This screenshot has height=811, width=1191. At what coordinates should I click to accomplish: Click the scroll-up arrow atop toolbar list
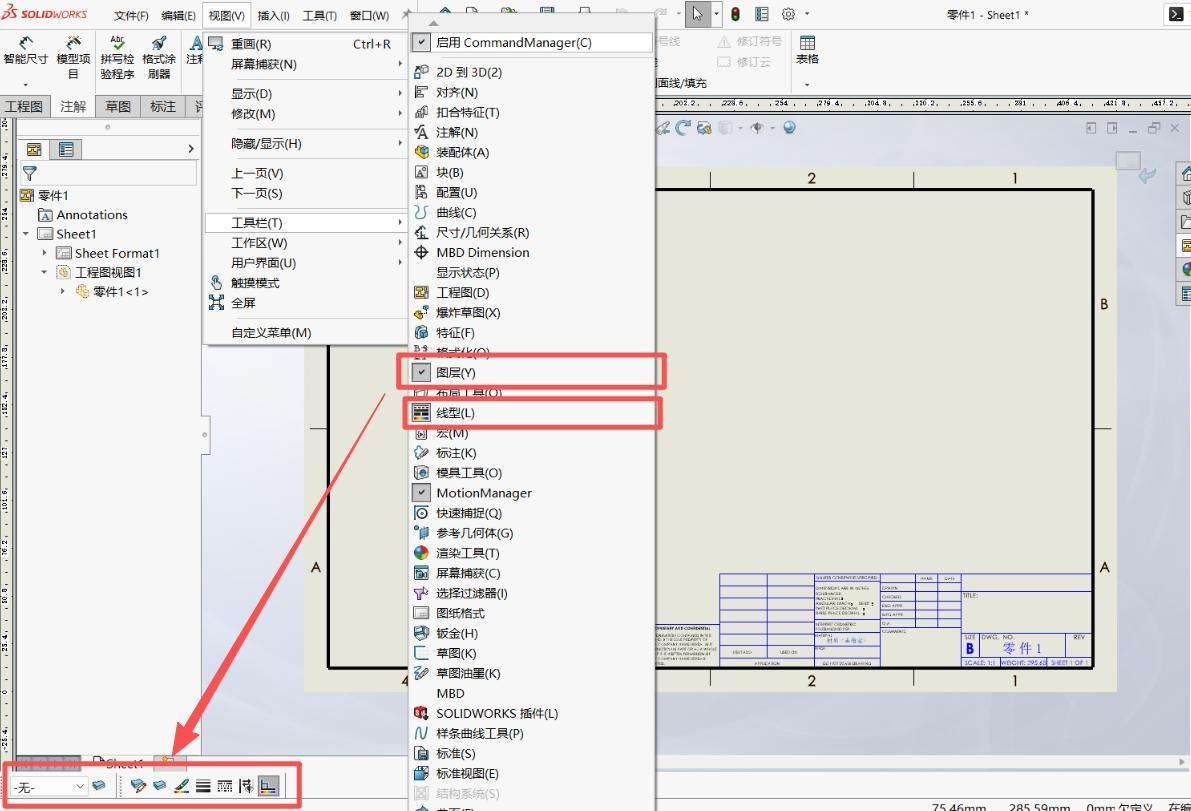[x=433, y=23]
